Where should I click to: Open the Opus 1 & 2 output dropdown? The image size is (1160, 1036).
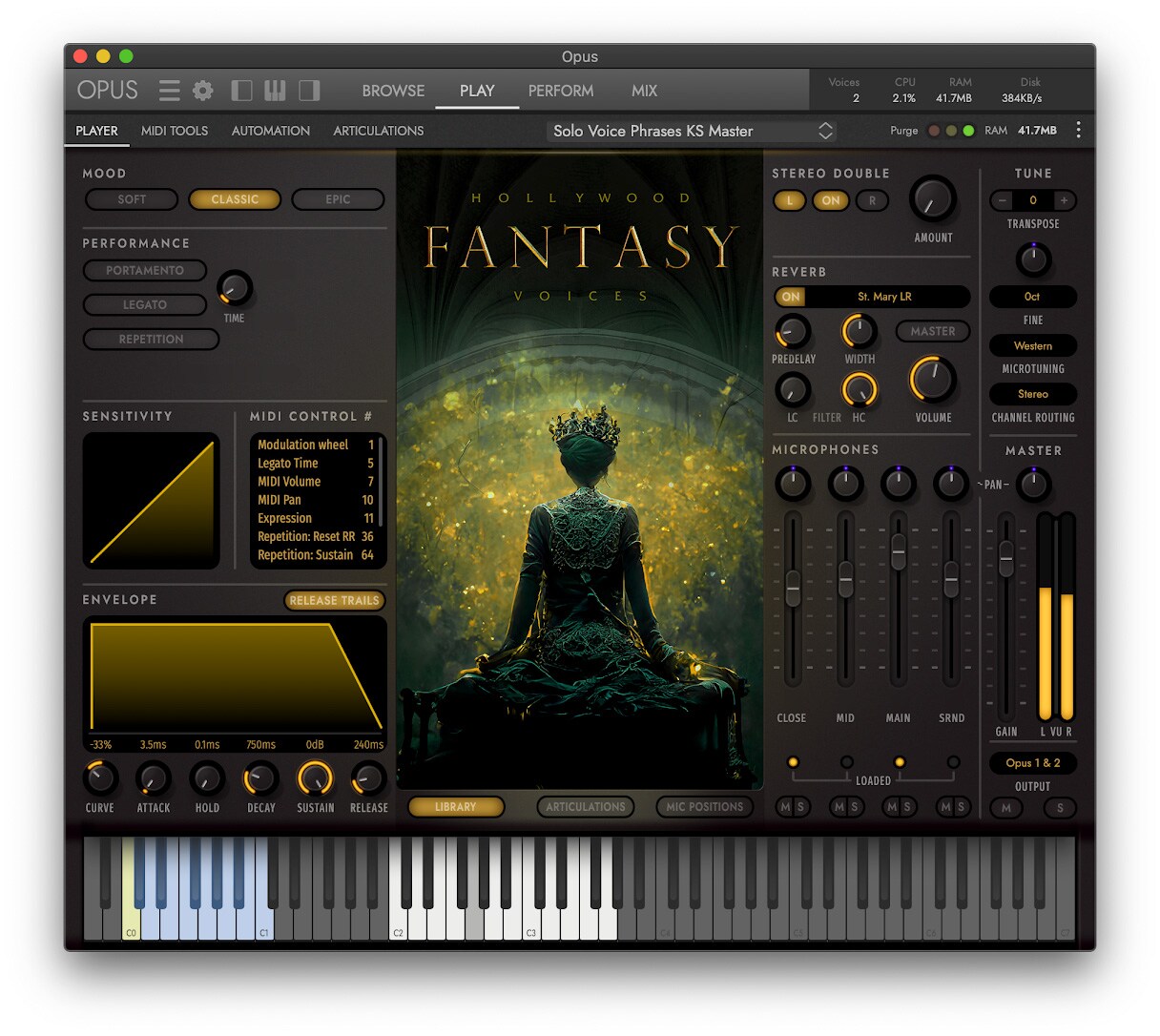tap(1032, 763)
